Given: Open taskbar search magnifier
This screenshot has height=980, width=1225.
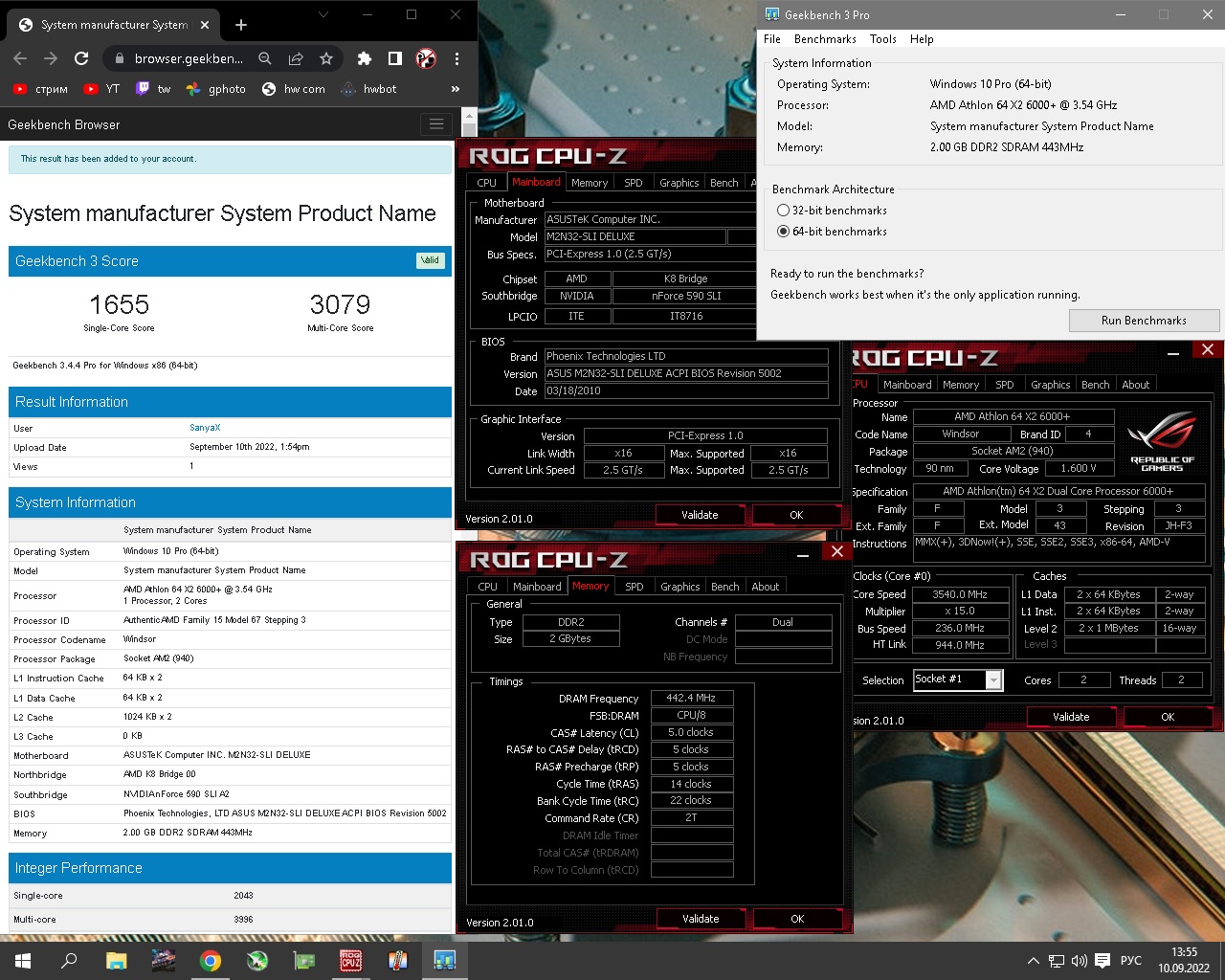Looking at the screenshot, I should [69, 960].
